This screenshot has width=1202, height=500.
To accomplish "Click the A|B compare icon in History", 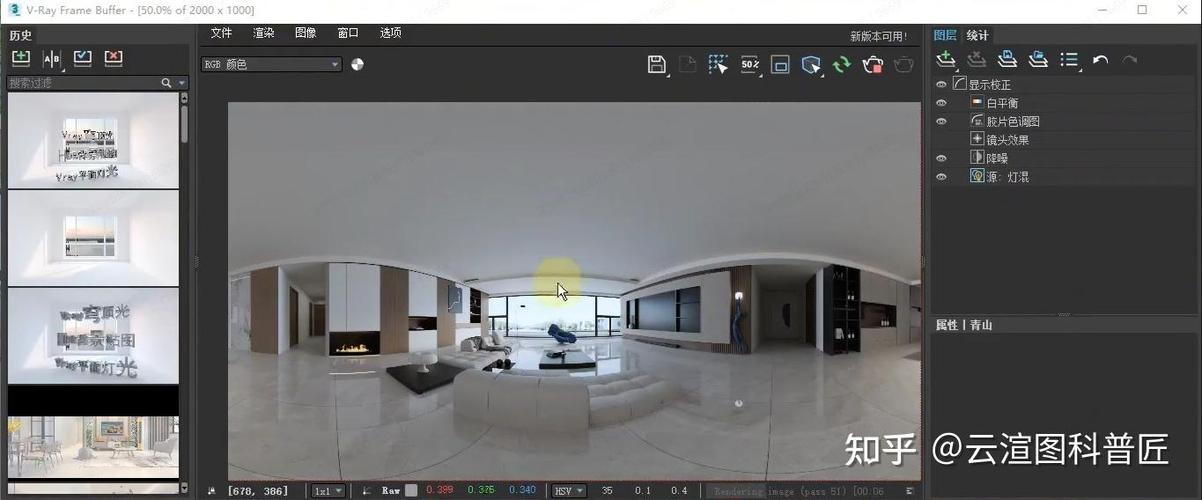I will tap(51, 59).
